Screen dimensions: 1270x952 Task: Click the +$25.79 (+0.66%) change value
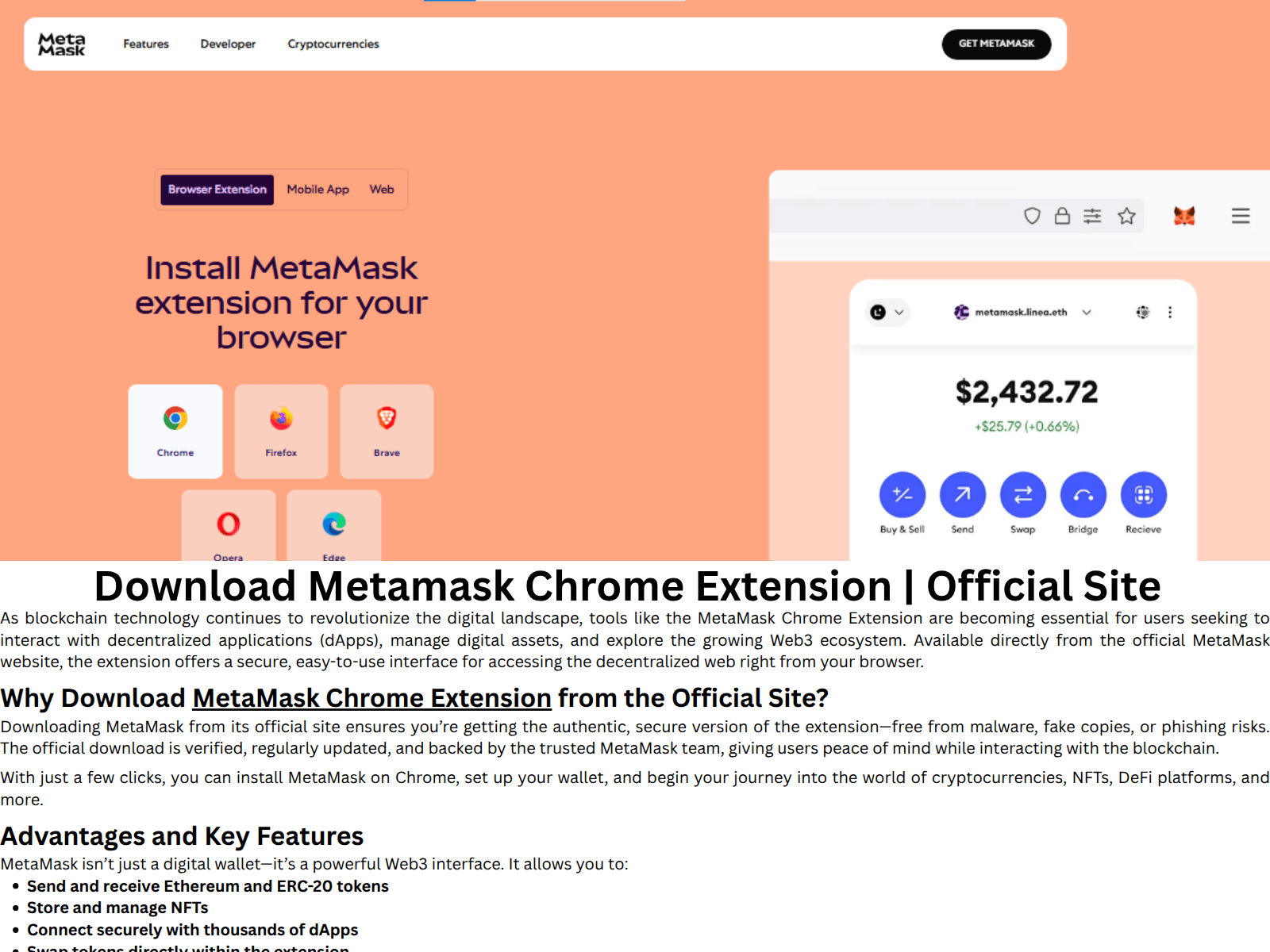[1027, 427]
